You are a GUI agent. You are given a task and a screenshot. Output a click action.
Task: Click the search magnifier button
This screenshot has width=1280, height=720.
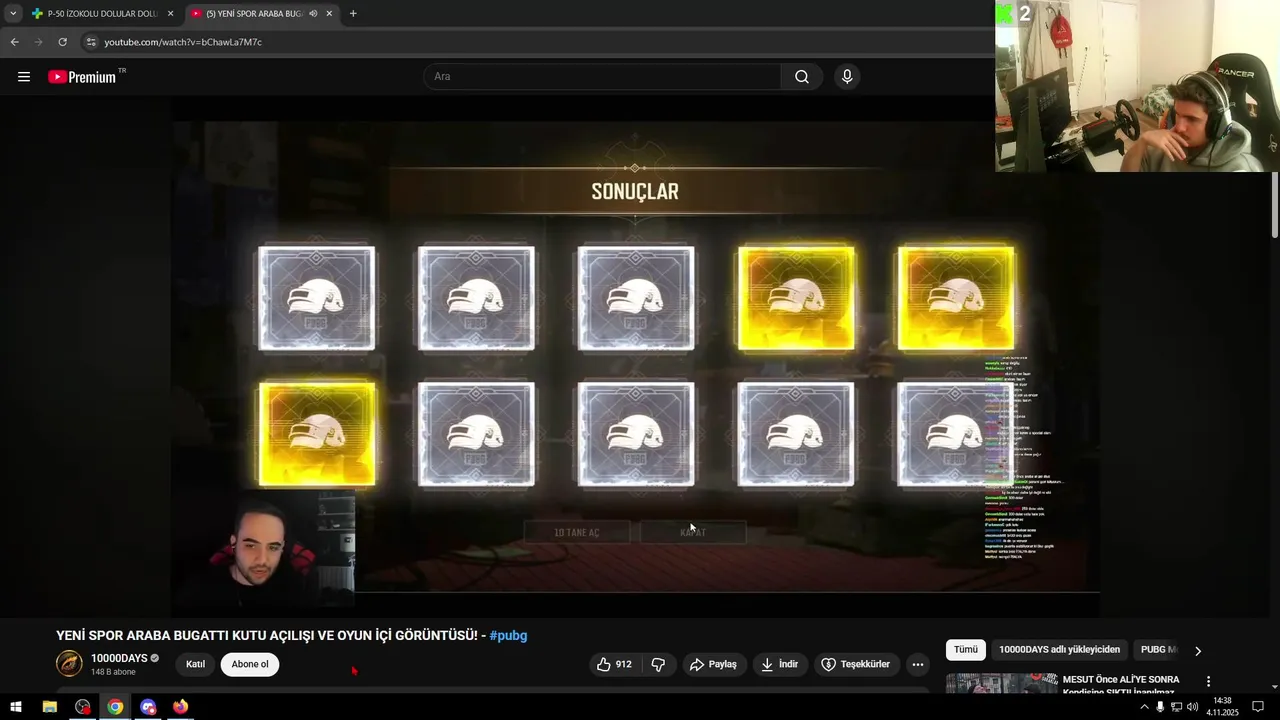pos(802,77)
